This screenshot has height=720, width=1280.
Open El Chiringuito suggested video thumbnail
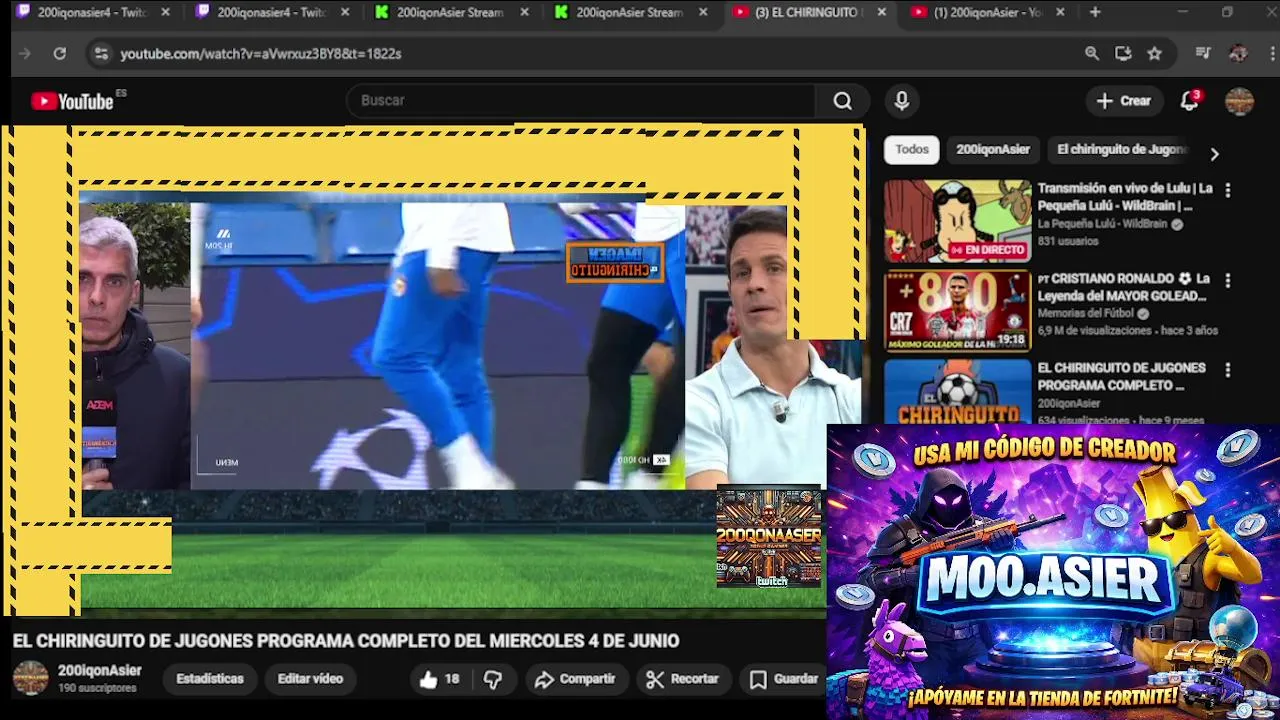(957, 392)
